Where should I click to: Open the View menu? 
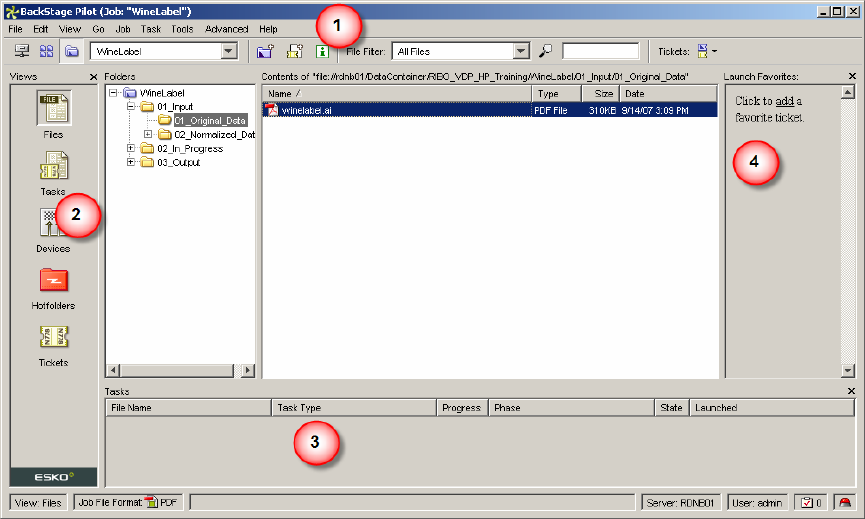point(70,29)
